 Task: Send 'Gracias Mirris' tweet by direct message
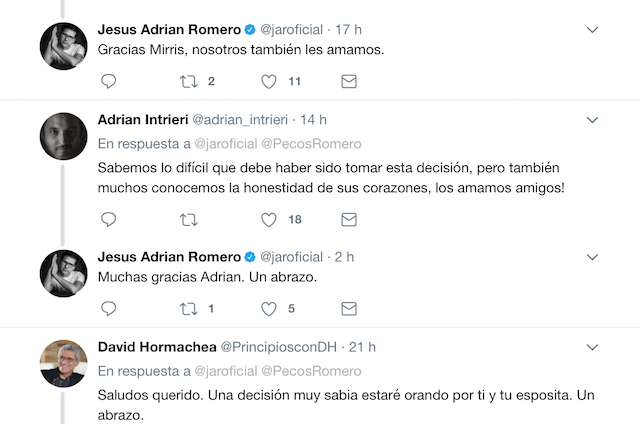click(x=349, y=81)
